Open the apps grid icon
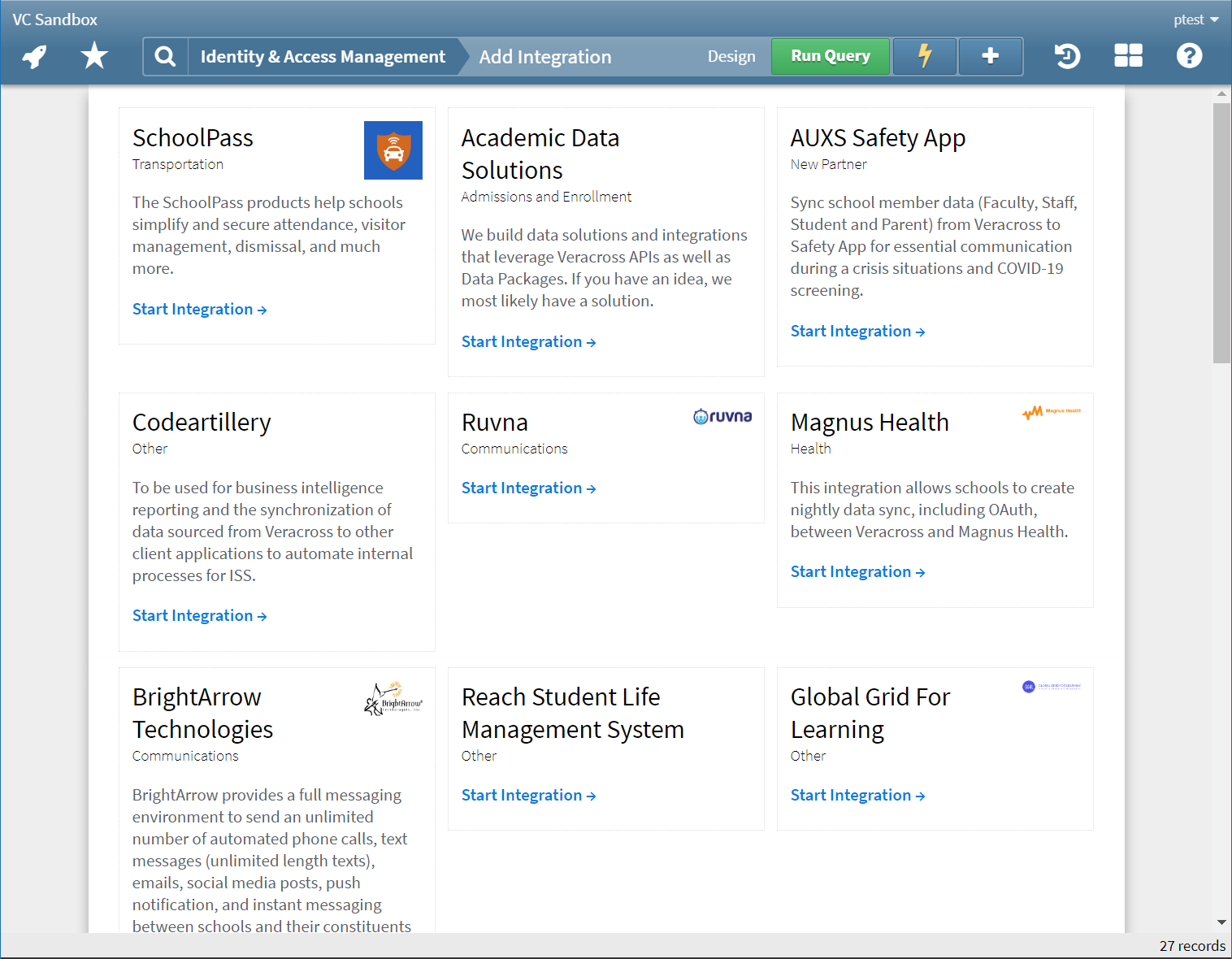 coord(1128,56)
